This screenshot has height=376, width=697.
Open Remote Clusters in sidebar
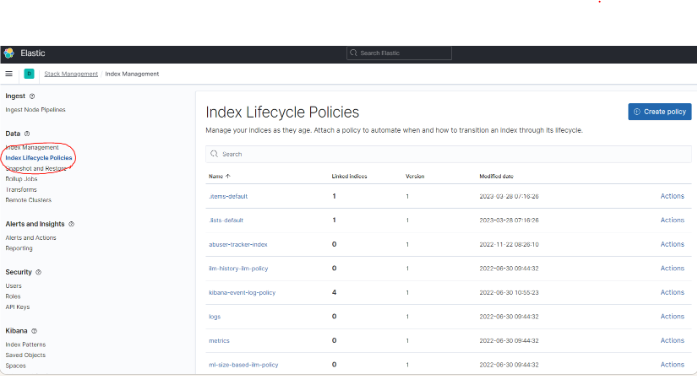[28, 200]
